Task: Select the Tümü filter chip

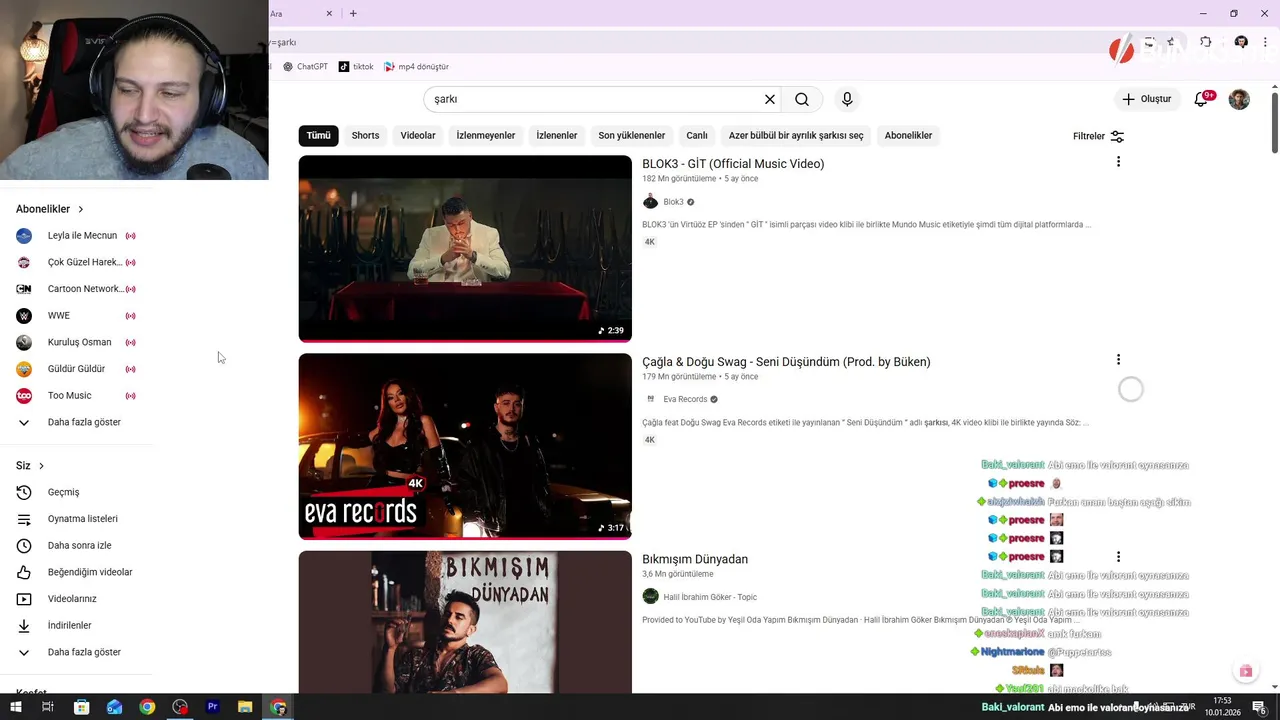Action: [318, 135]
